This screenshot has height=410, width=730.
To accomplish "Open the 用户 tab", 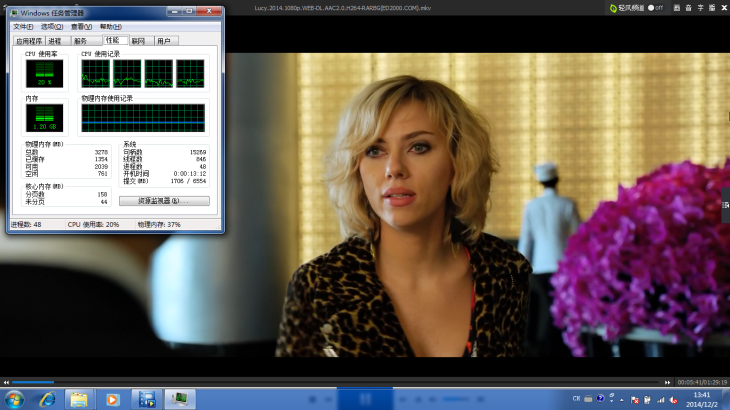I will tap(164, 41).
